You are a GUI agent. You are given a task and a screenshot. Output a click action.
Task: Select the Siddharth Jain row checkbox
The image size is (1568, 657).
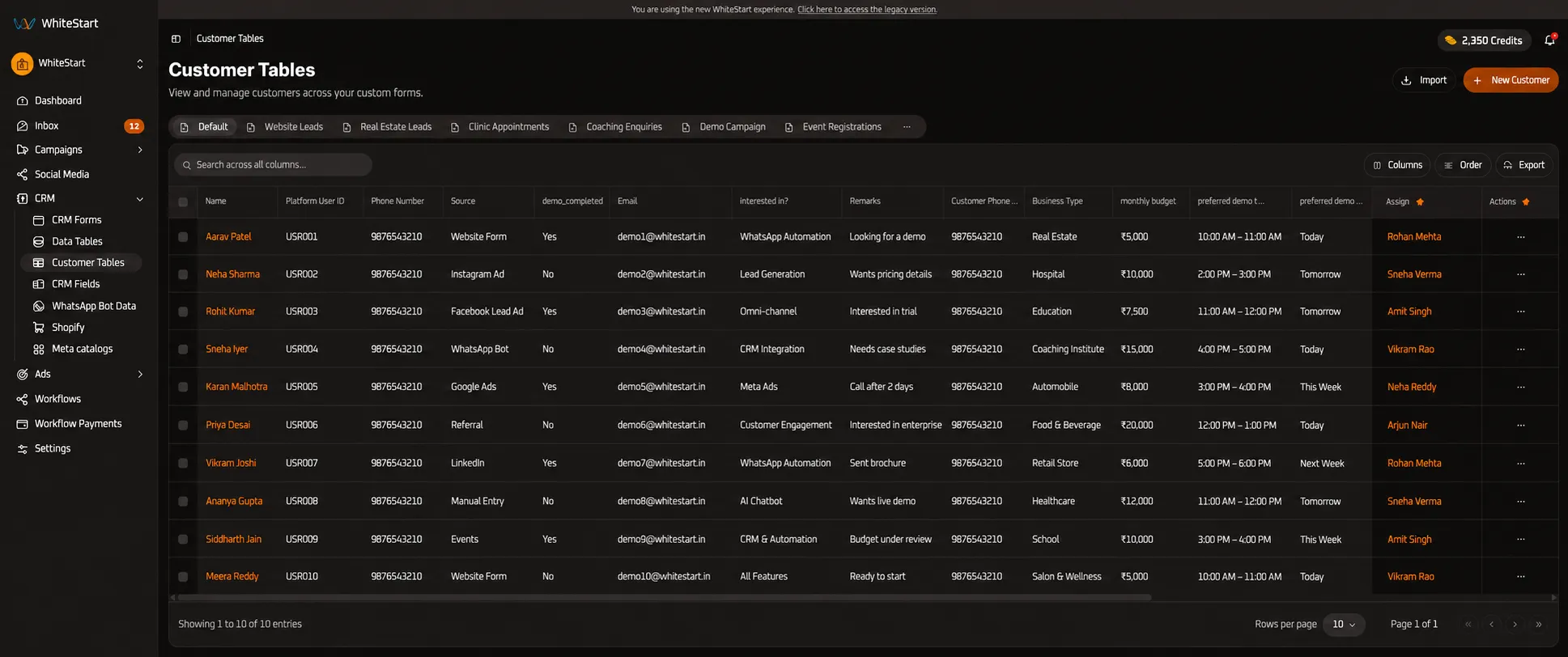[x=183, y=539]
